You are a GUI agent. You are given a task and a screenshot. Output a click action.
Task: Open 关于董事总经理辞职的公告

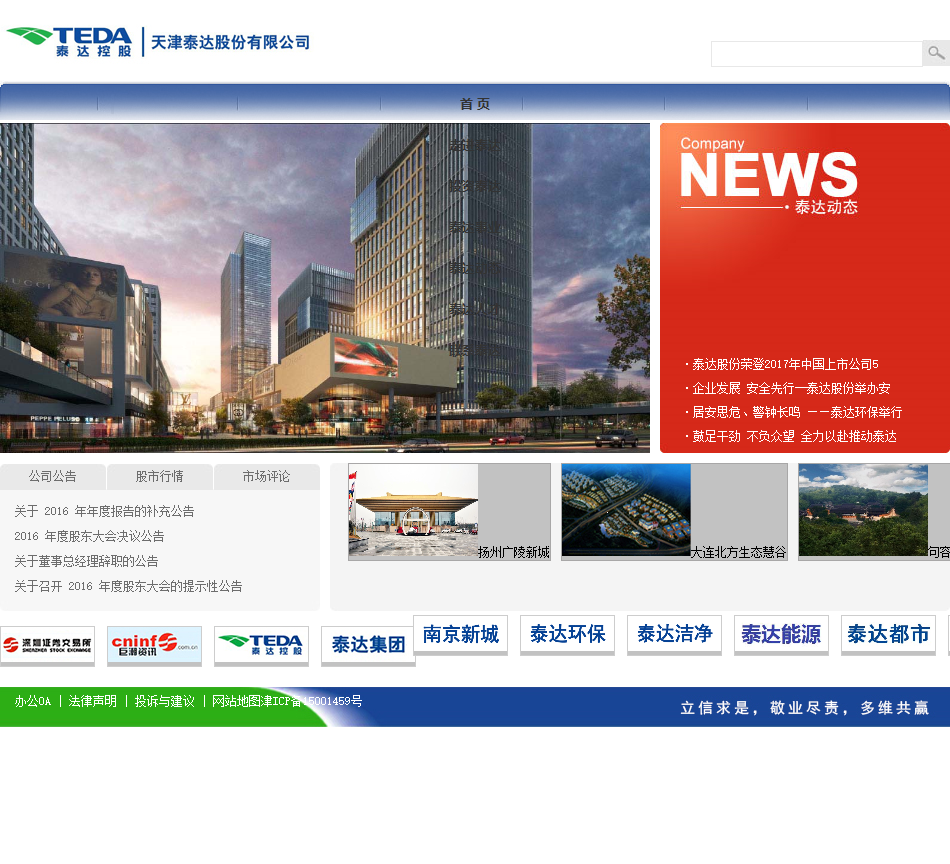pyautogui.click(x=86, y=561)
